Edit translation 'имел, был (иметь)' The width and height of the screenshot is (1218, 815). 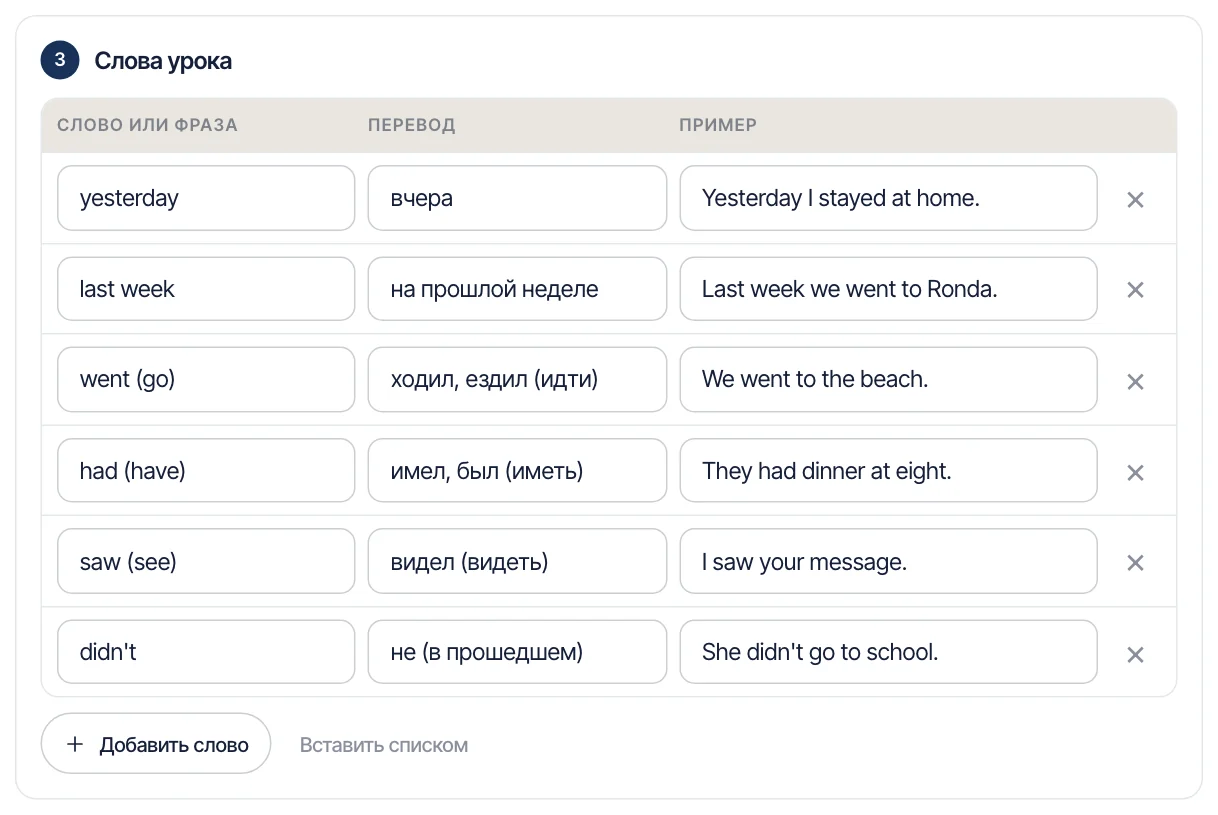tap(517, 471)
